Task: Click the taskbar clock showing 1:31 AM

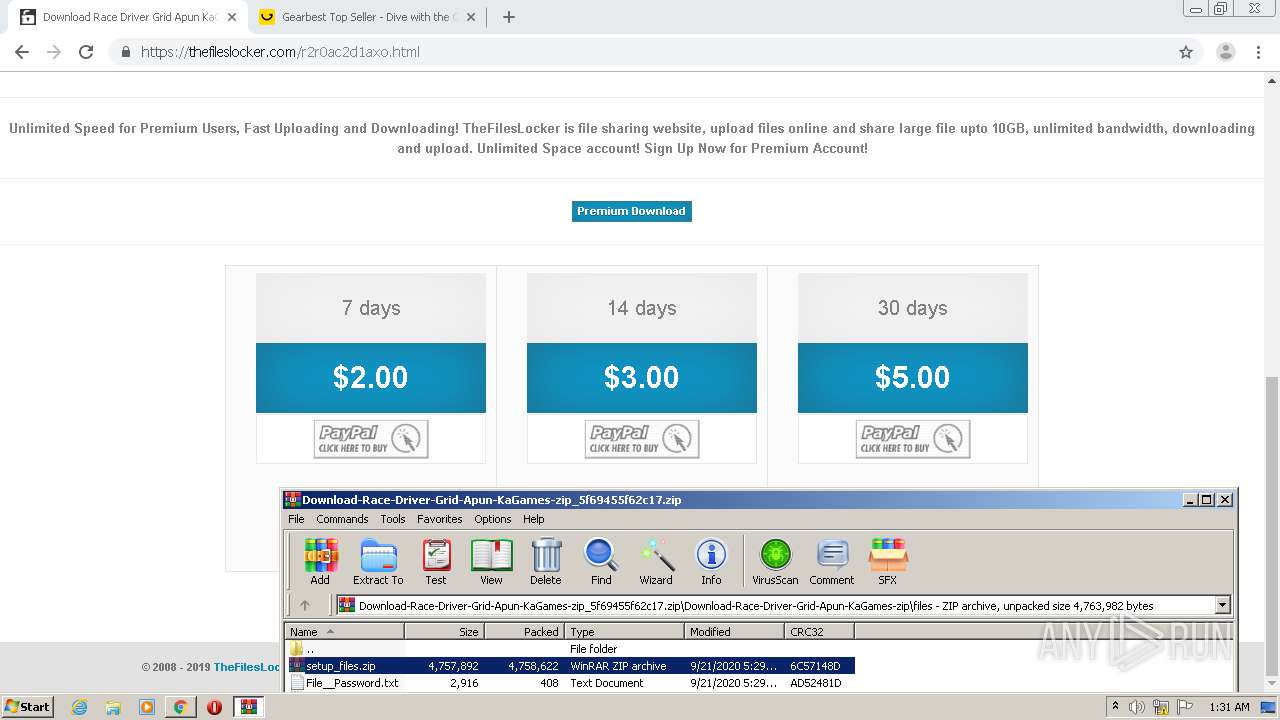Action: (1230, 707)
